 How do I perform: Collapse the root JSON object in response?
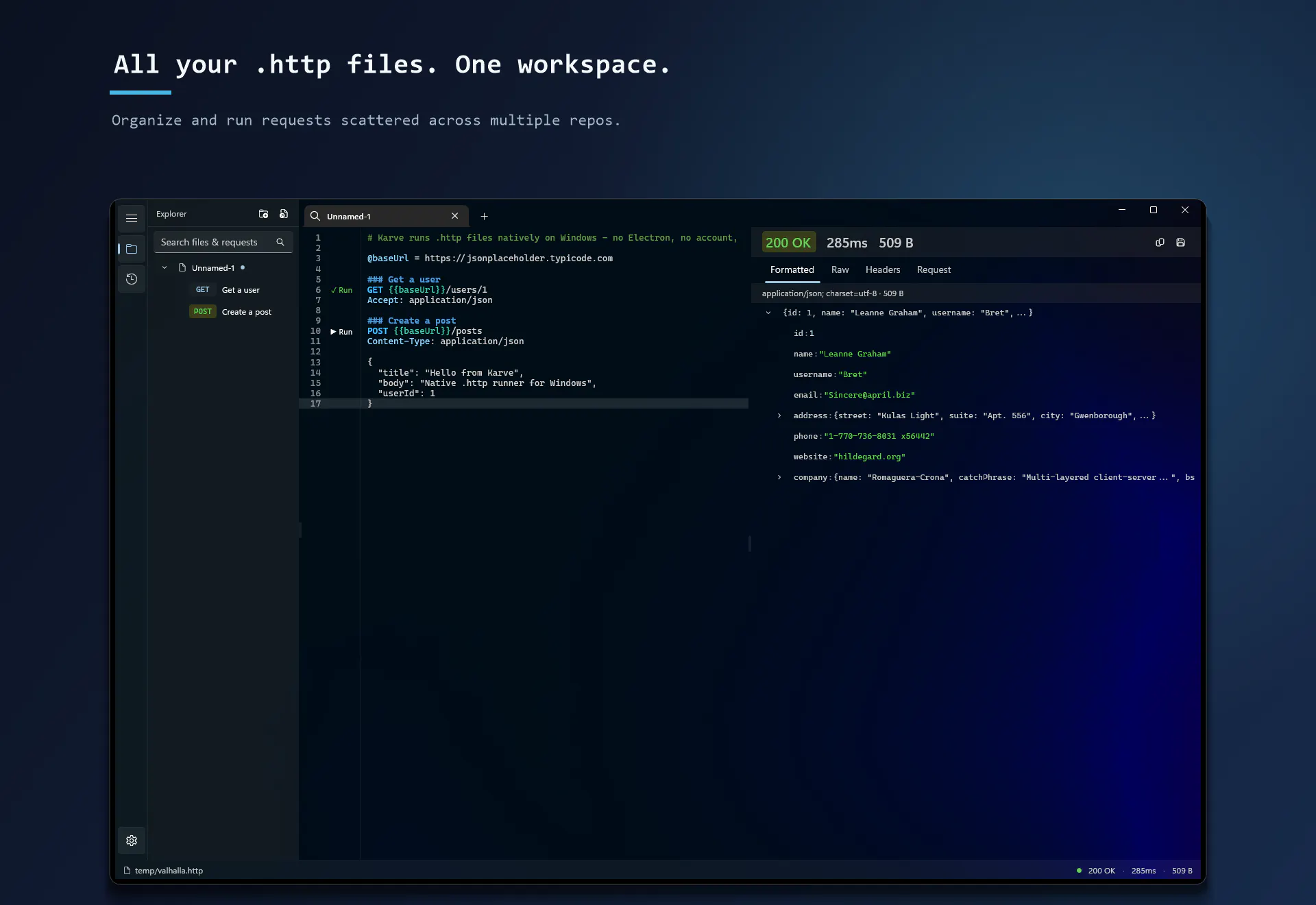pyautogui.click(x=768, y=313)
